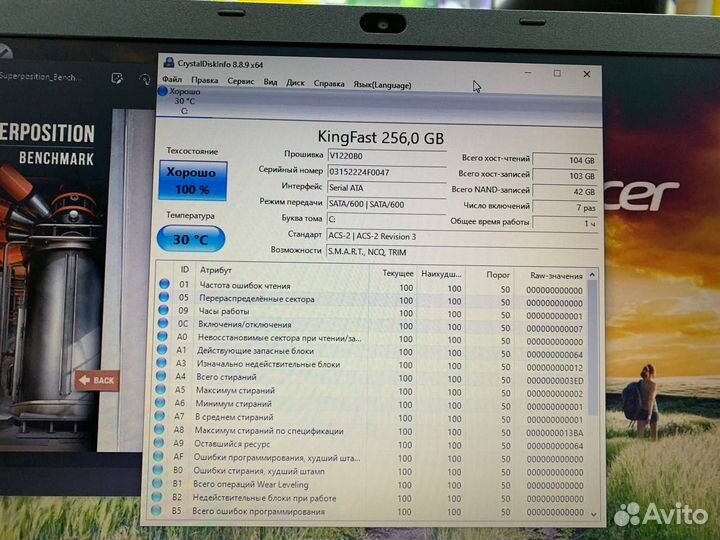Screen dimensions: 720x540
Task: Click status dot for attribute 09 Часы работы
Action: pyautogui.click(x=163, y=309)
